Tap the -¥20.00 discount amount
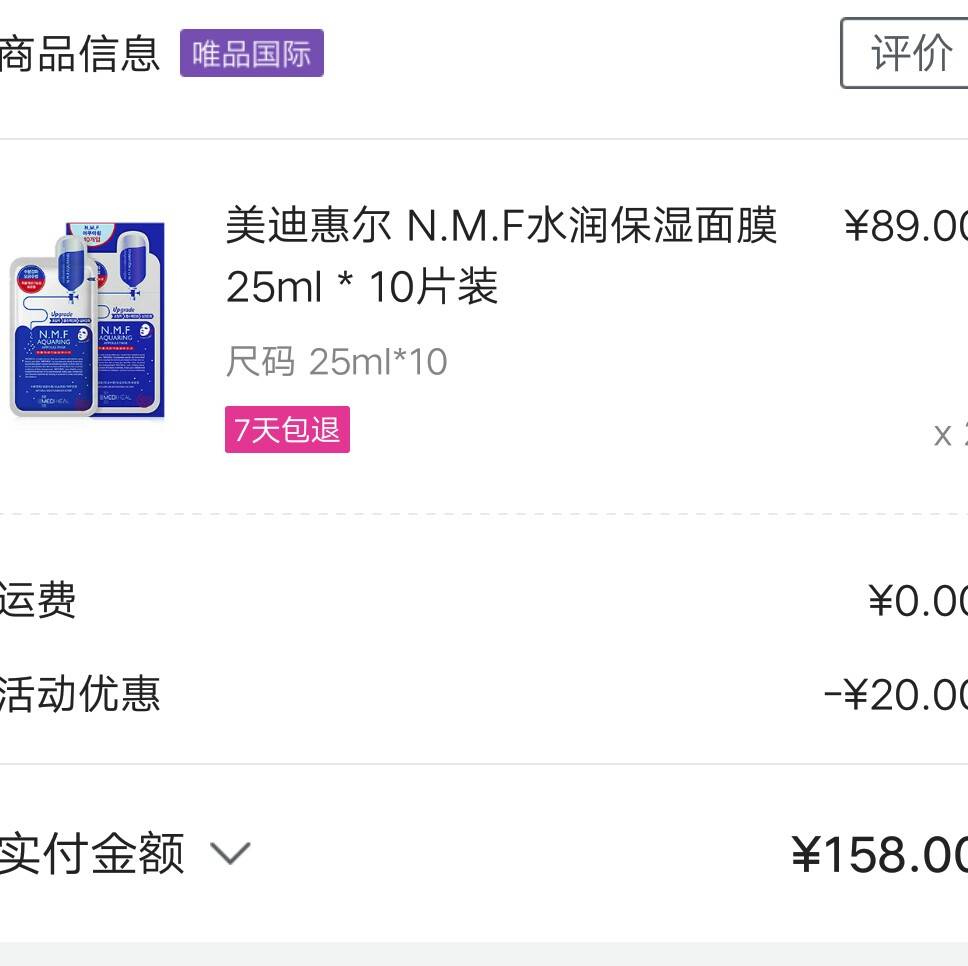This screenshot has width=968, height=966. [896, 695]
